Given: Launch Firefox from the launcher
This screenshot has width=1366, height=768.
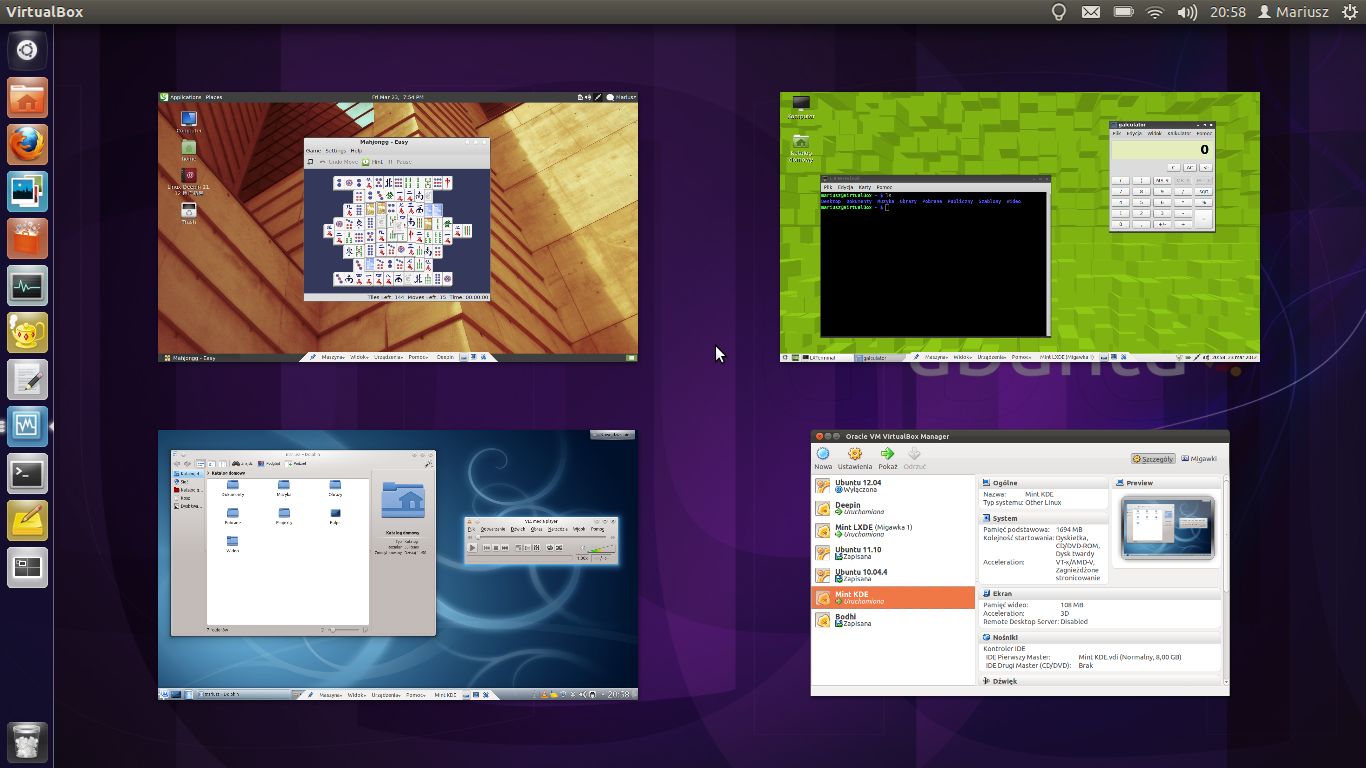Looking at the screenshot, I should (27, 145).
